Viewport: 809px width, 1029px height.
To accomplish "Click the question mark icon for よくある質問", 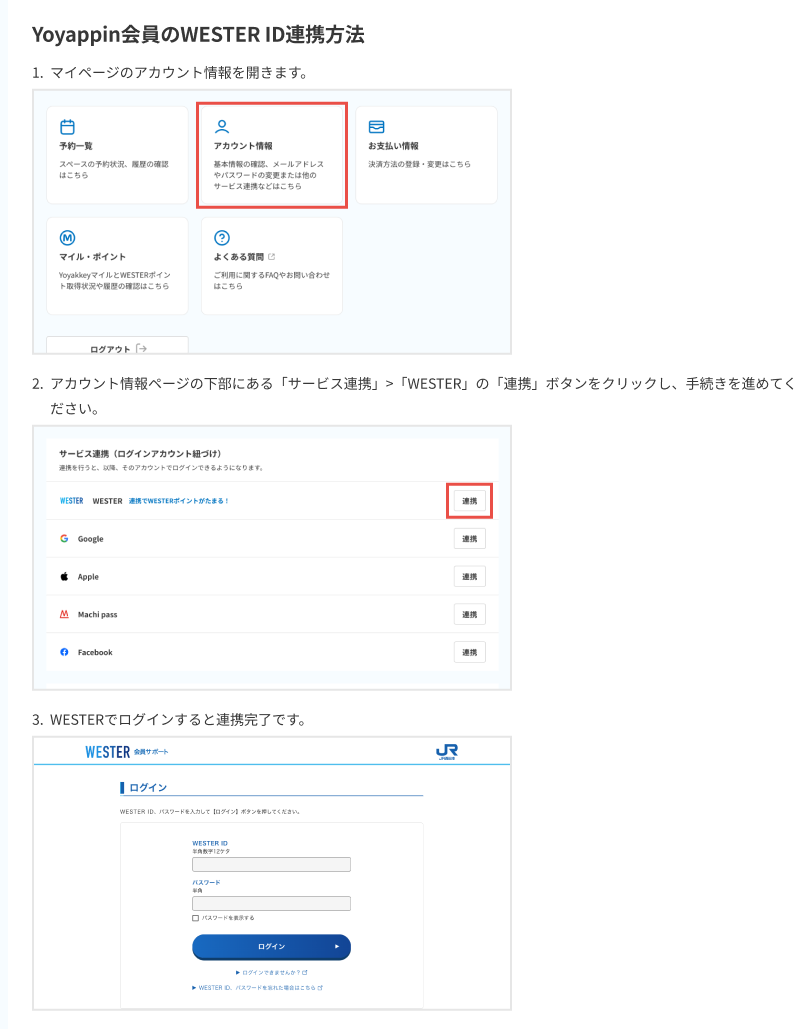I will 222,238.
